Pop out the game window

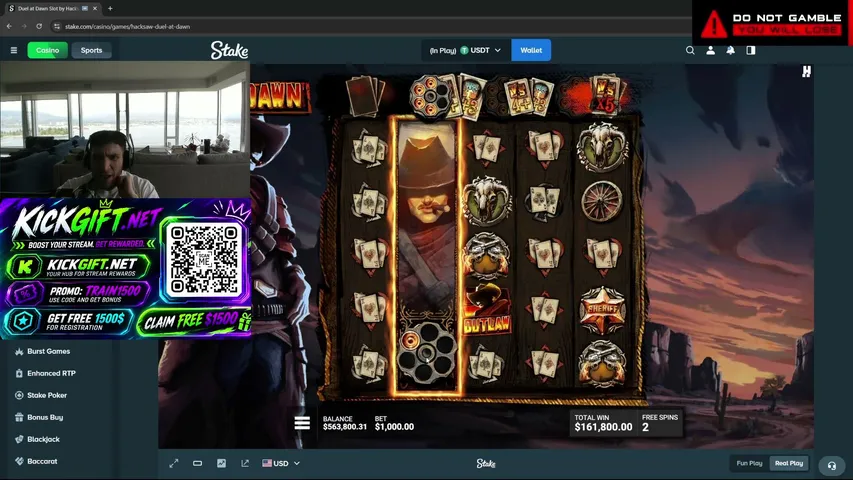point(245,463)
